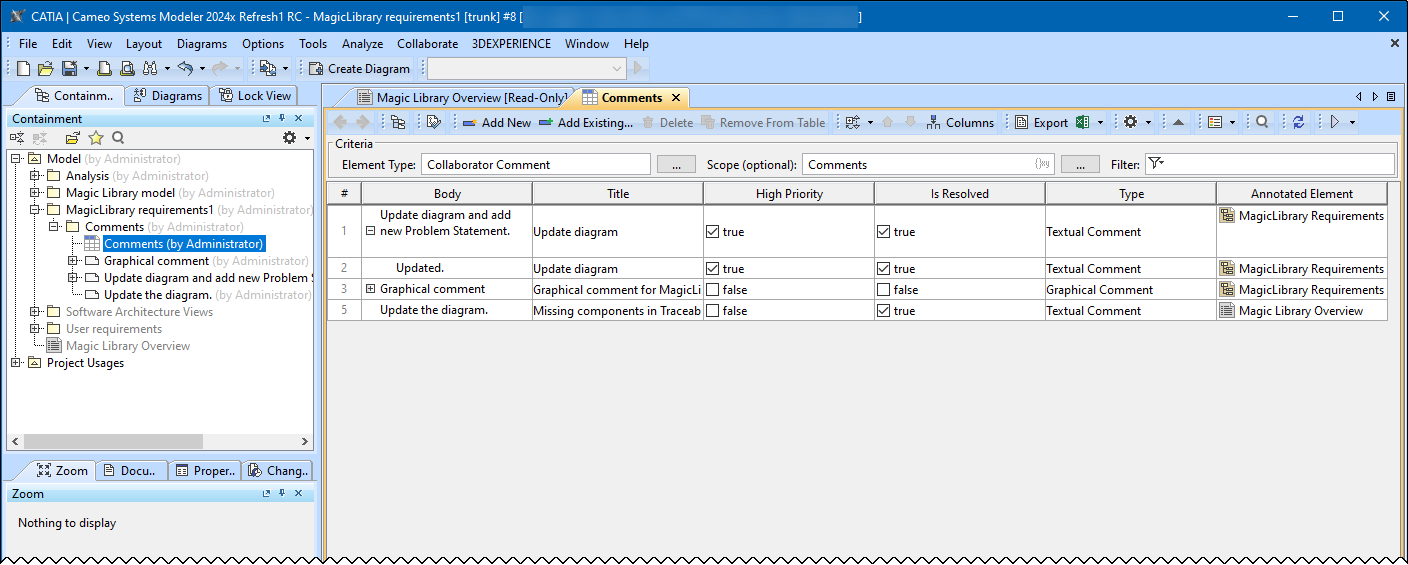
Task: Click the favorites star in Containment panel
Action: (96, 138)
